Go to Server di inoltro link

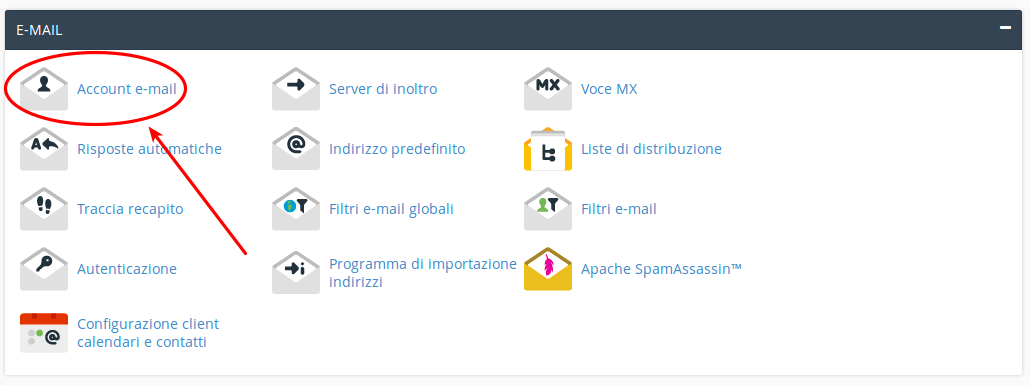[383, 89]
